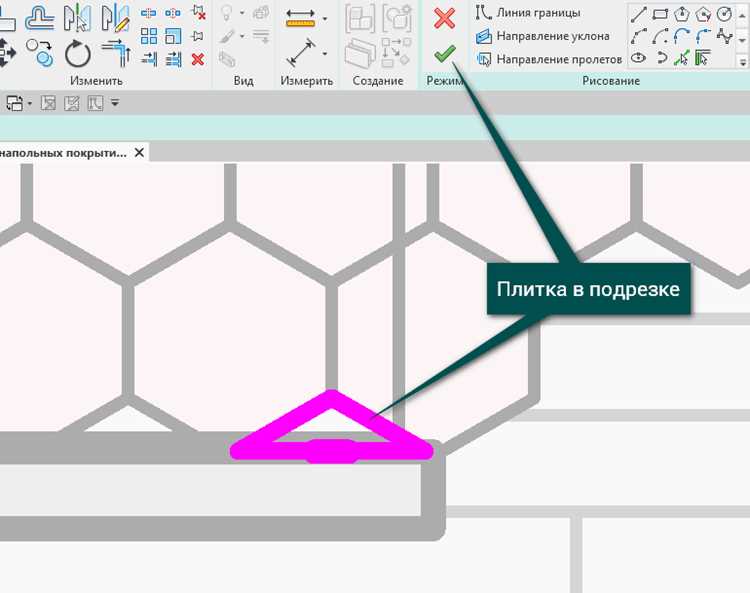Select the Array tool icon
This screenshot has width=750, height=593.
[x=149, y=36]
